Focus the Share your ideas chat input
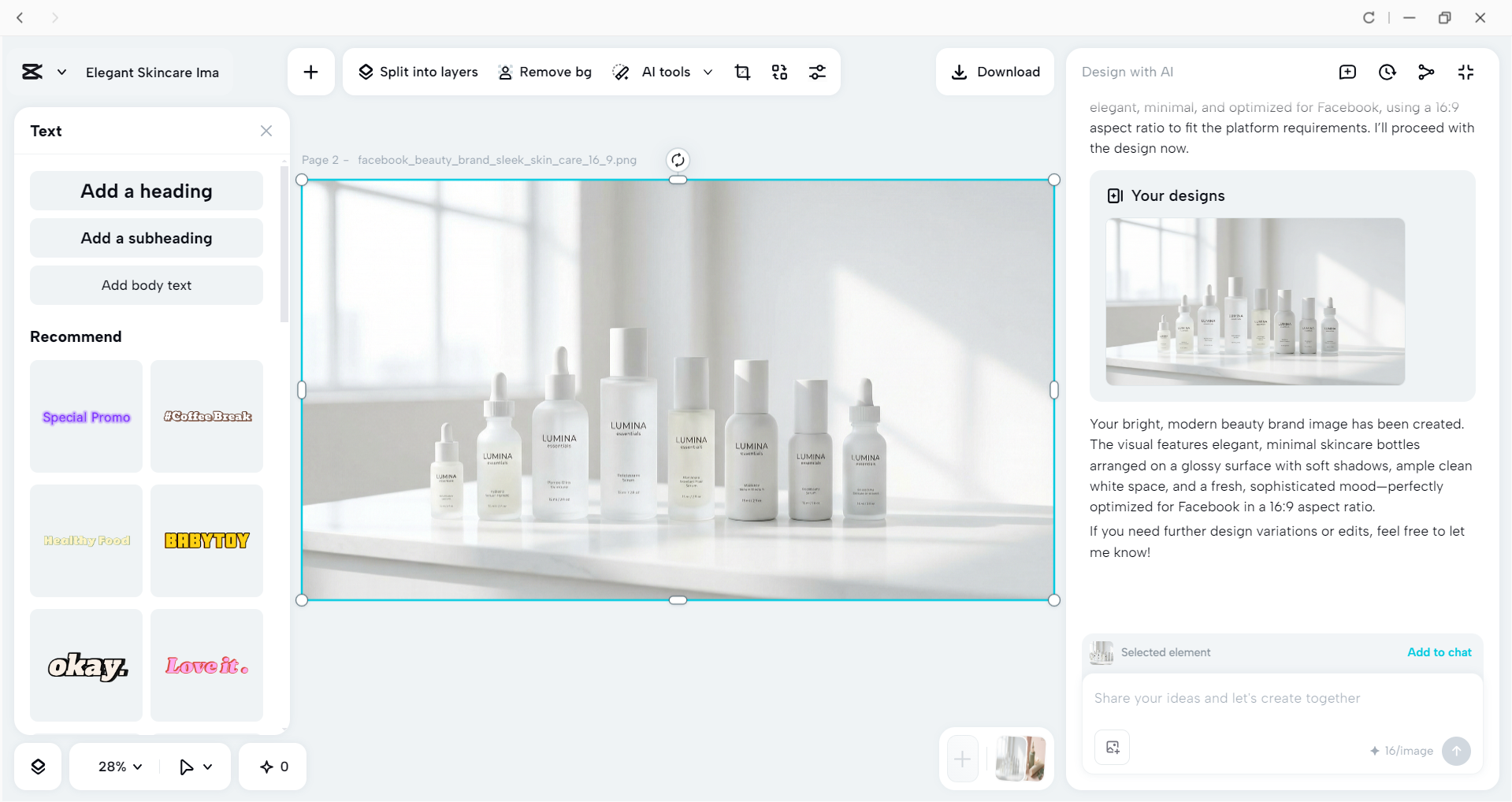This screenshot has height=802, width=1512. pyautogui.click(x=1283, y=698)
